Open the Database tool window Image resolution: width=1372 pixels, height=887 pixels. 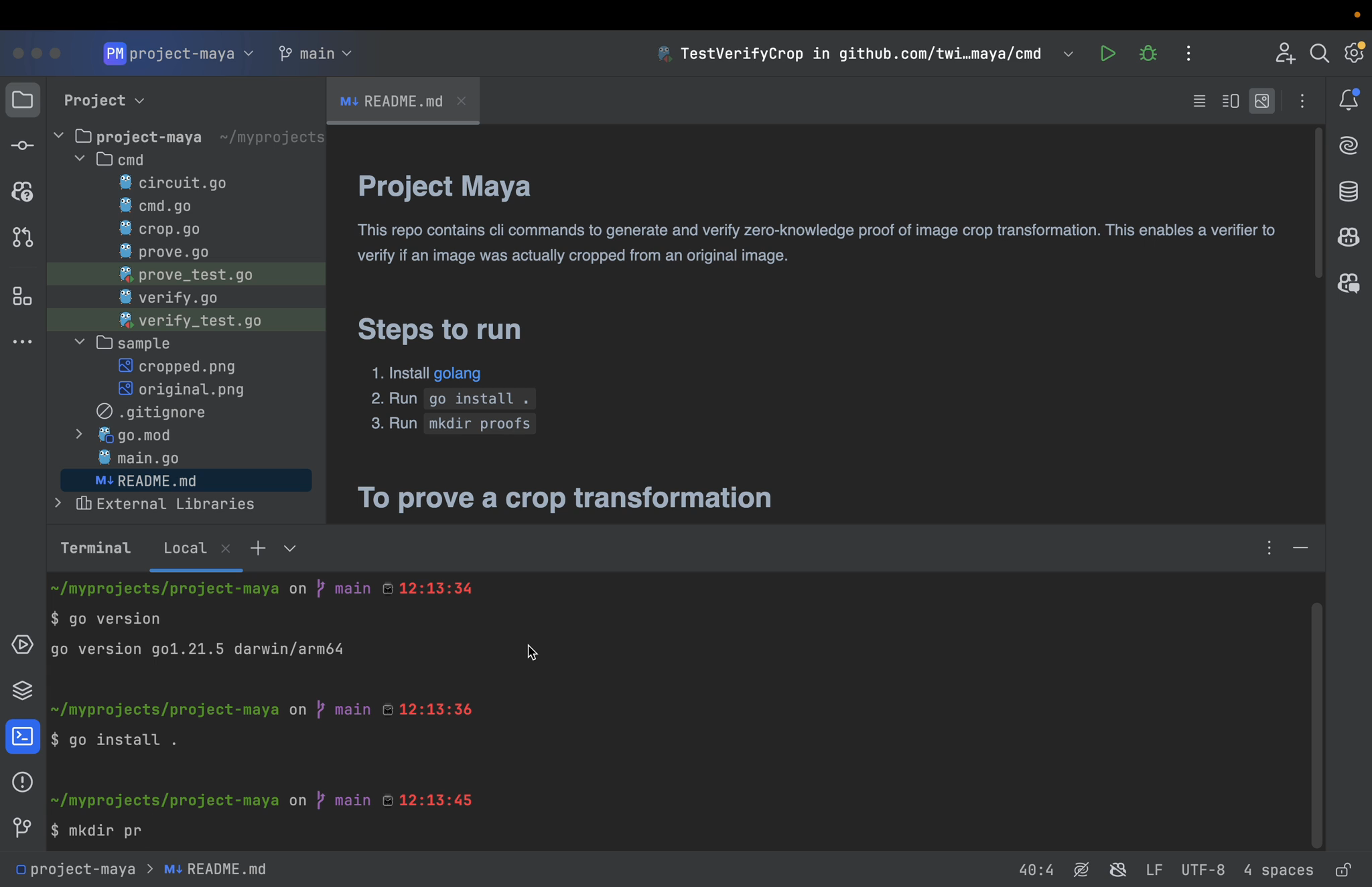coord(1349,192)
